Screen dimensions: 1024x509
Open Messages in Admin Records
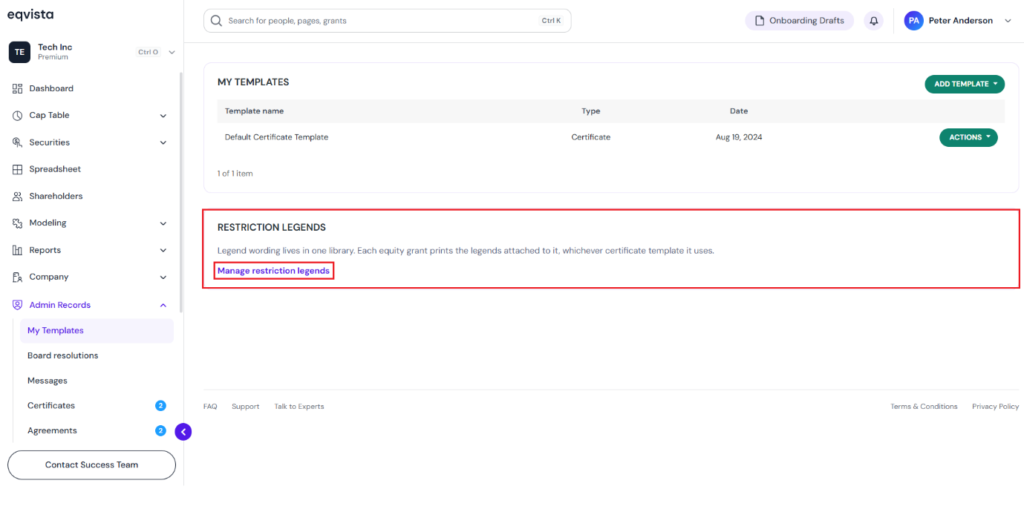click(47, 381)
